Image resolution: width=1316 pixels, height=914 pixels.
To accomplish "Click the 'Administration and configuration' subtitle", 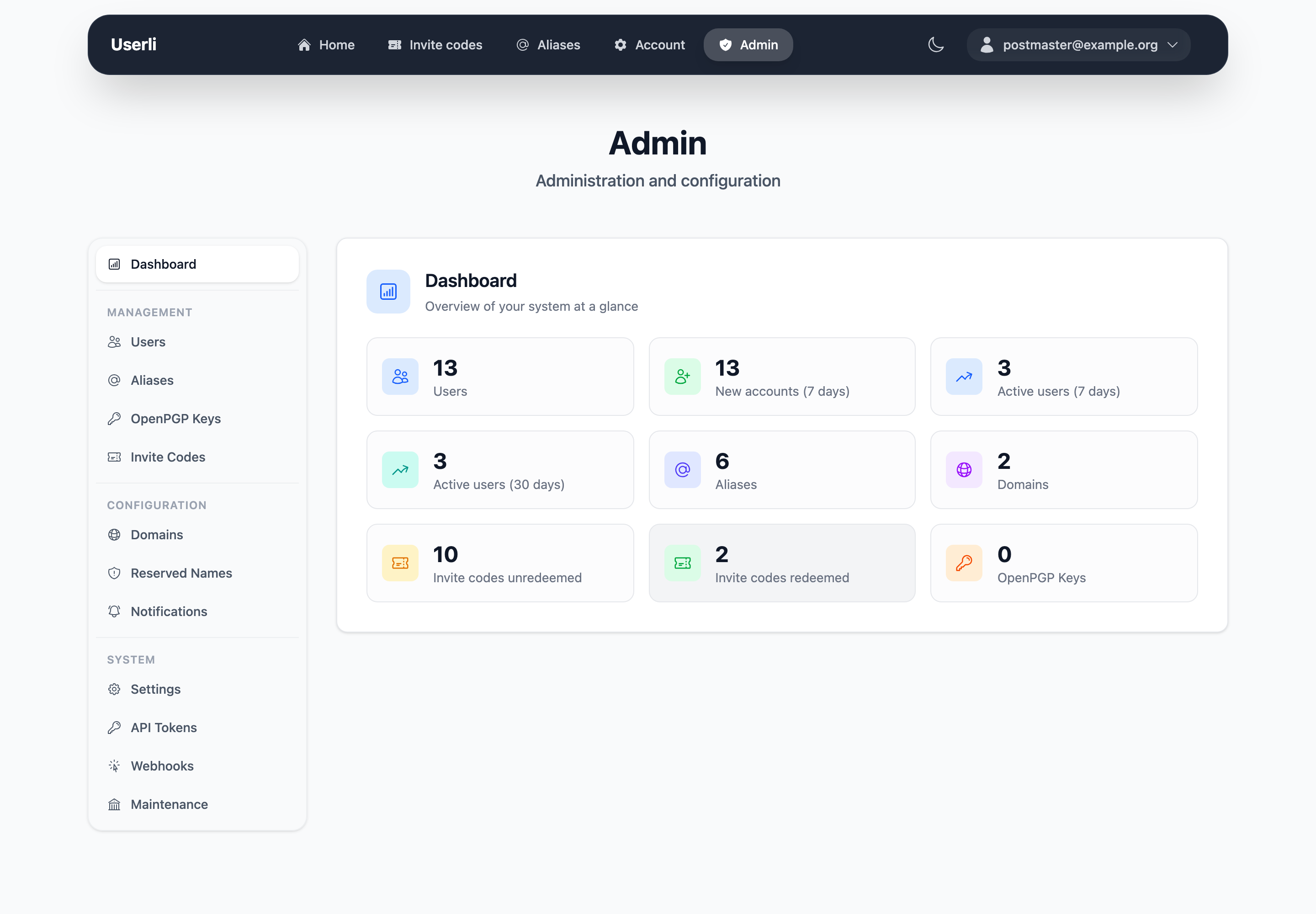I will (658, 181).
